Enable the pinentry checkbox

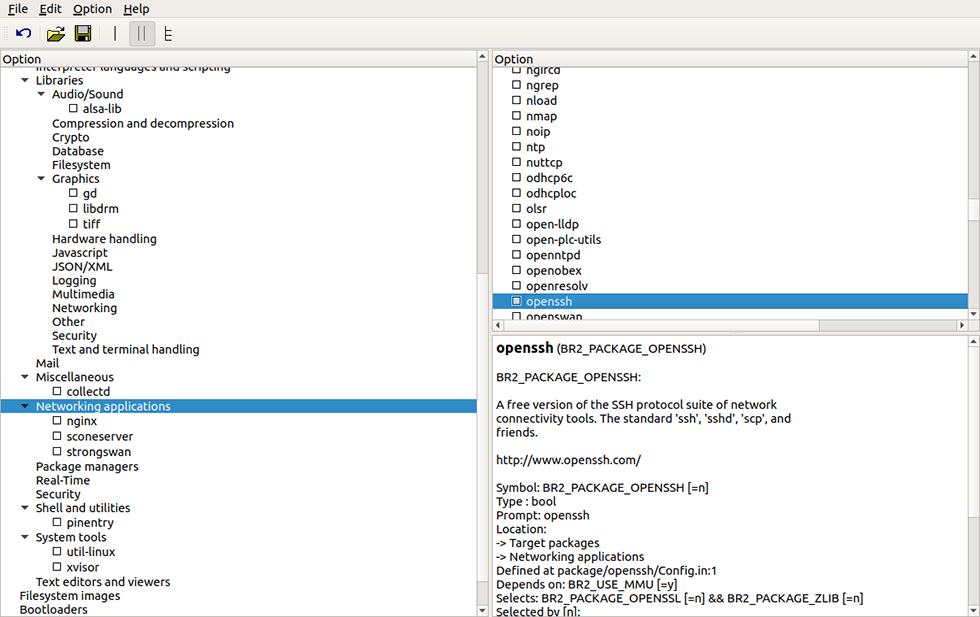pos(57,522)
